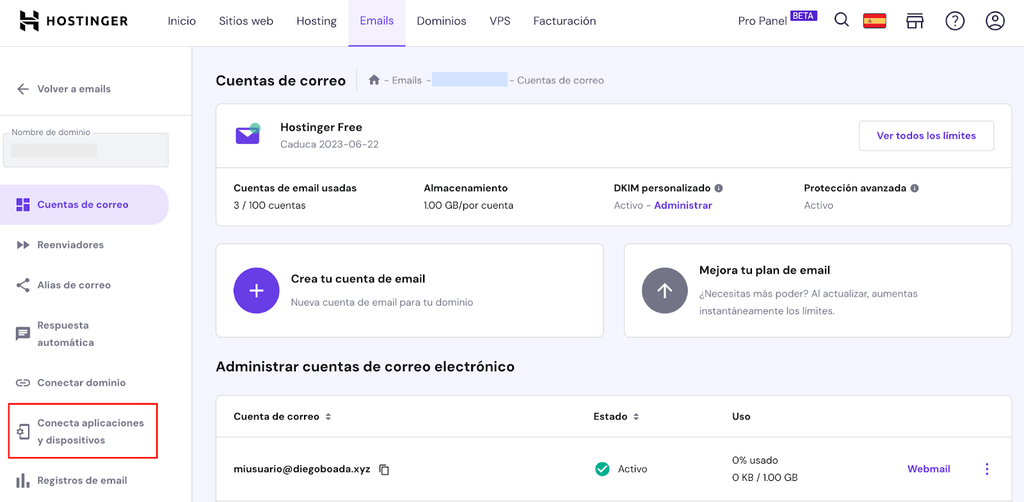Open search with the magnifier icon
The width and height of the screenshot is (1024, 502).
click(842, 20)
